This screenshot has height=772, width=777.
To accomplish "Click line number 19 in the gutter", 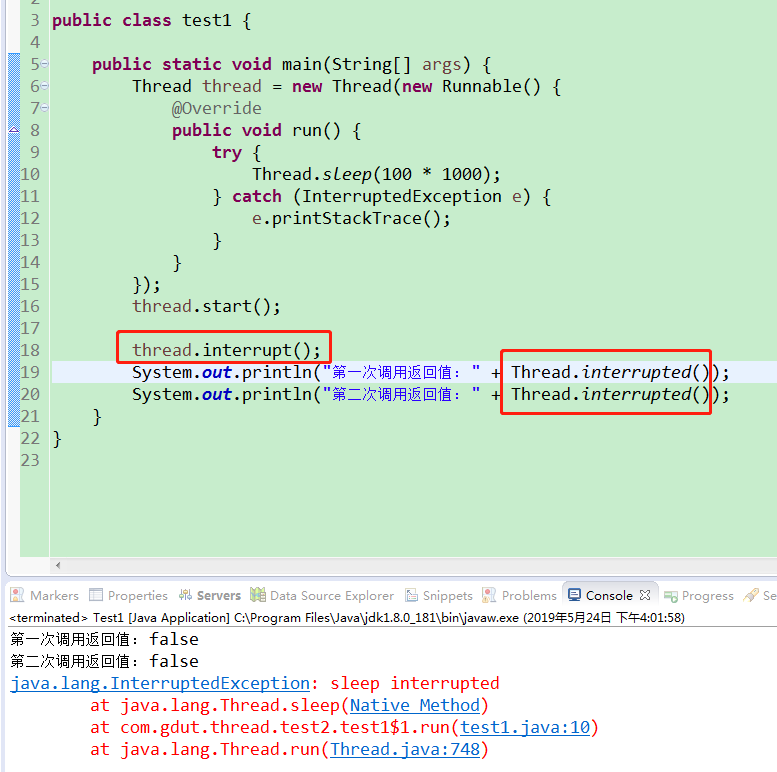I will pyautogui.click(x=30, y=372).
